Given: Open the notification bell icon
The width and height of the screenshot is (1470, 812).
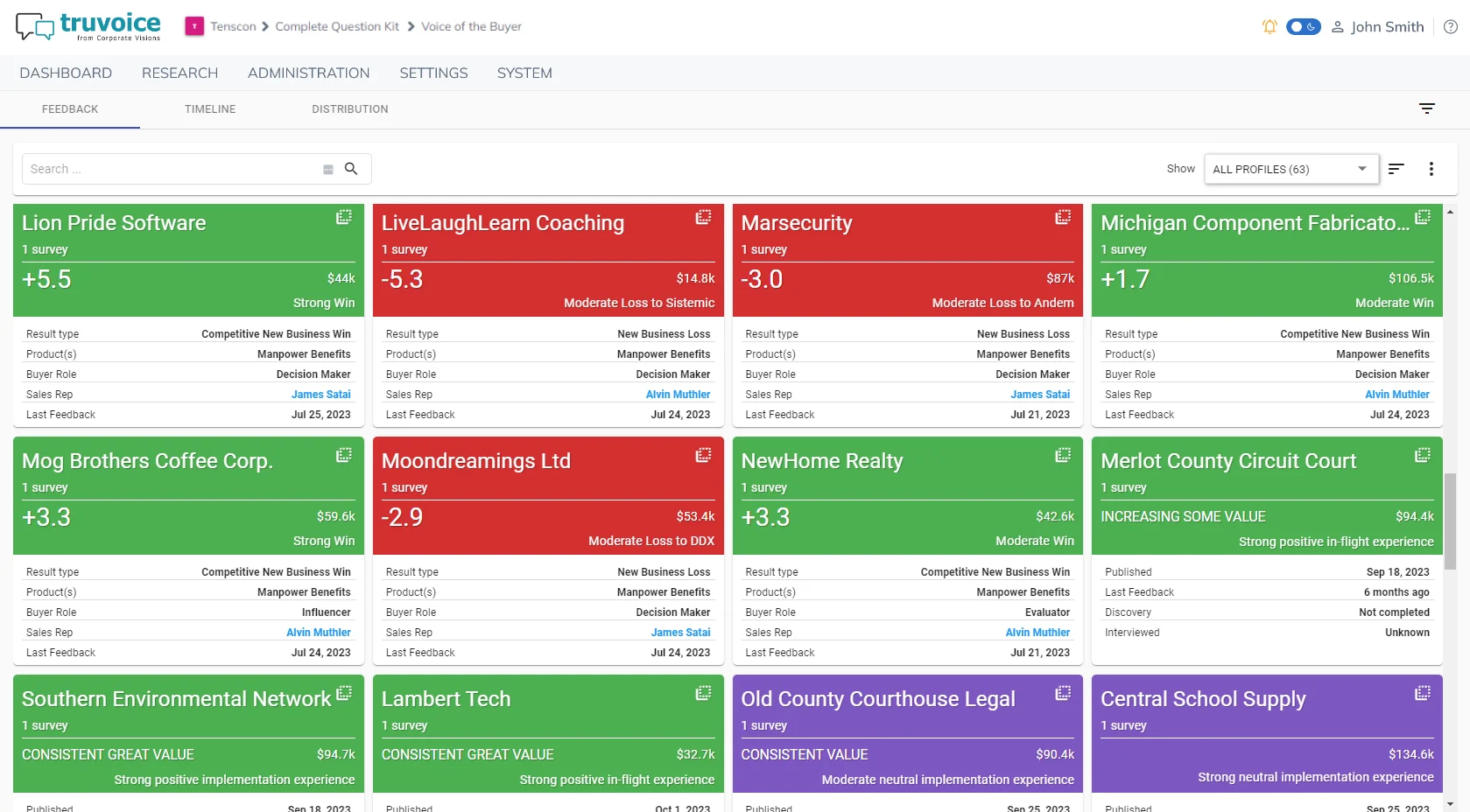Looking at the screenshot, I should [1270, 27].
